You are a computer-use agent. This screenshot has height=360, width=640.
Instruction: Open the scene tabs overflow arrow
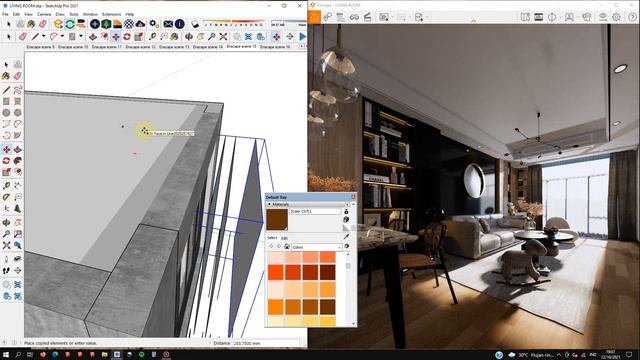[x=301, y=47]
